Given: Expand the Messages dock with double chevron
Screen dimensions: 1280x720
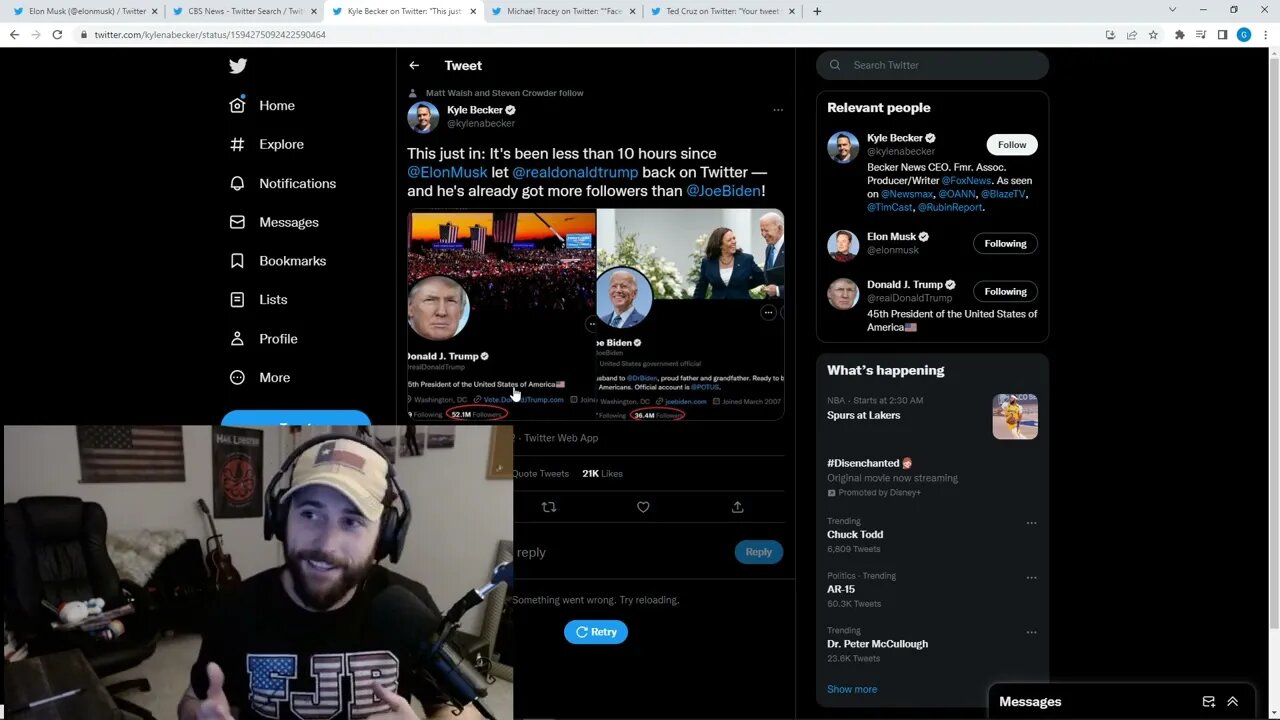Looking at the screenshot, I should pos(1233,702).
